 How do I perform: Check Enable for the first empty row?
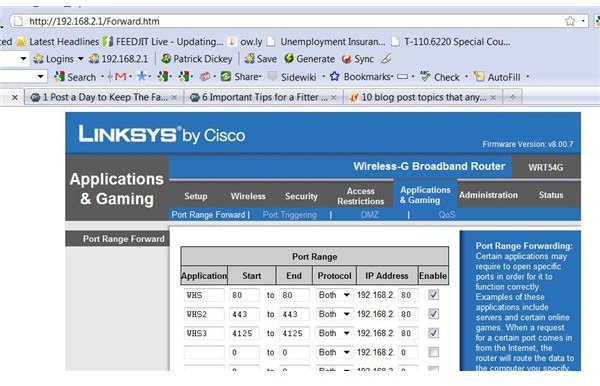433,352
